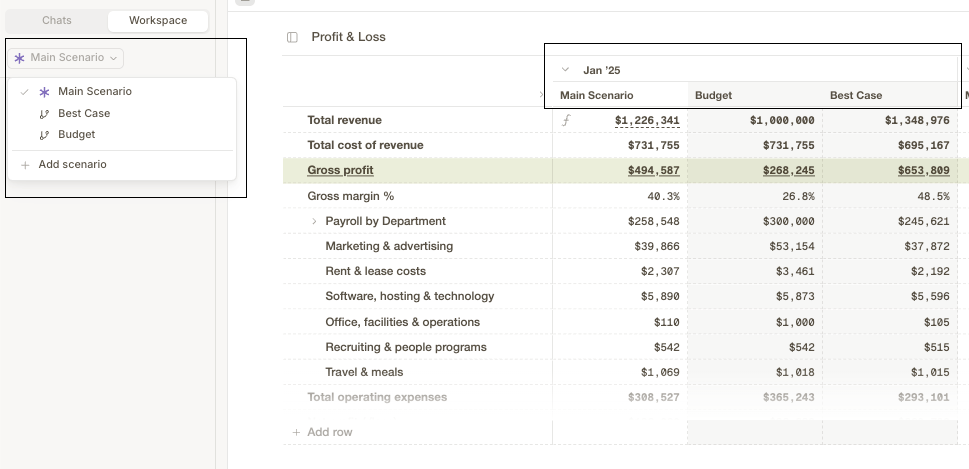Screen dimensions: 969x469
Task: Switch to the Chats tab
Action: (x=57, y=20)
